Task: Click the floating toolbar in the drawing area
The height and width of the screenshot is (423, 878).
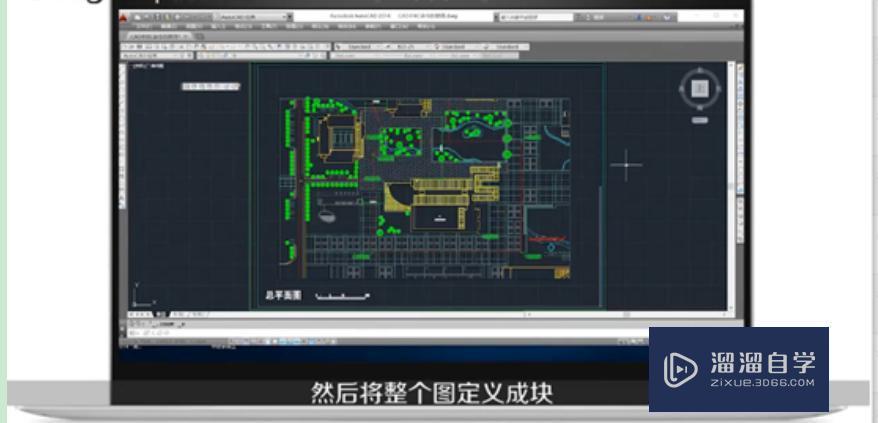Action: 211,86
